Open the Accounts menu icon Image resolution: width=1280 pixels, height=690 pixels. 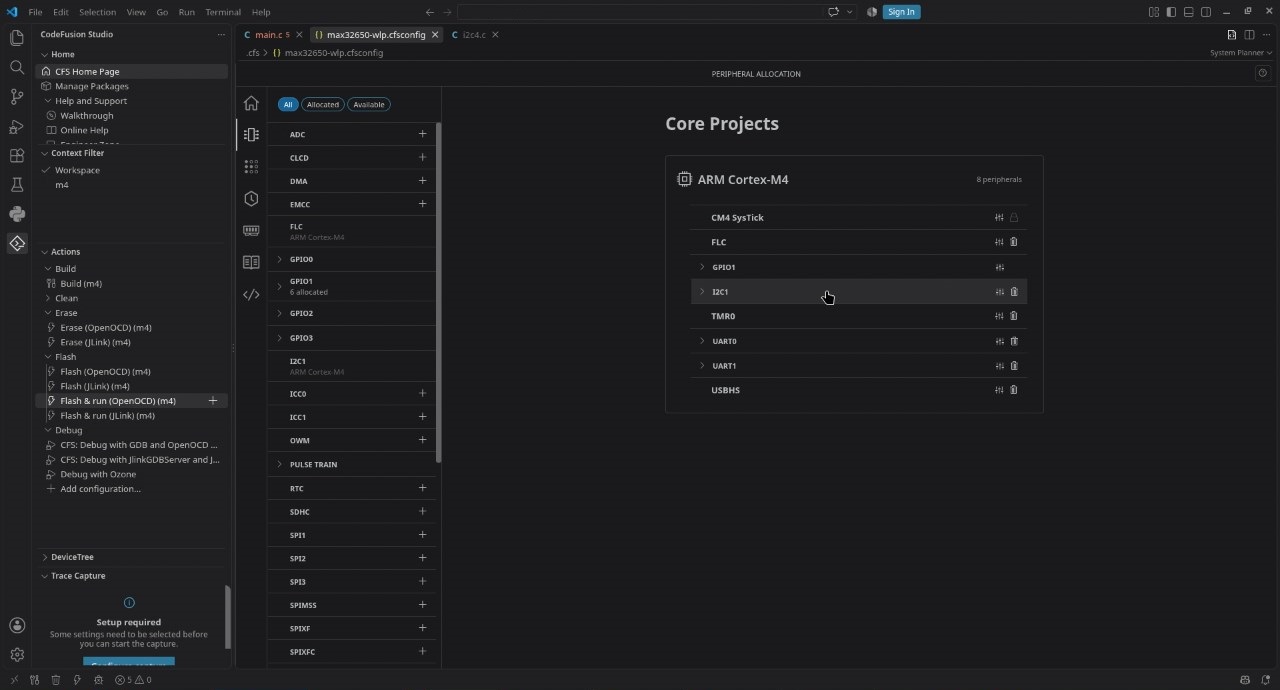(17, 626)
